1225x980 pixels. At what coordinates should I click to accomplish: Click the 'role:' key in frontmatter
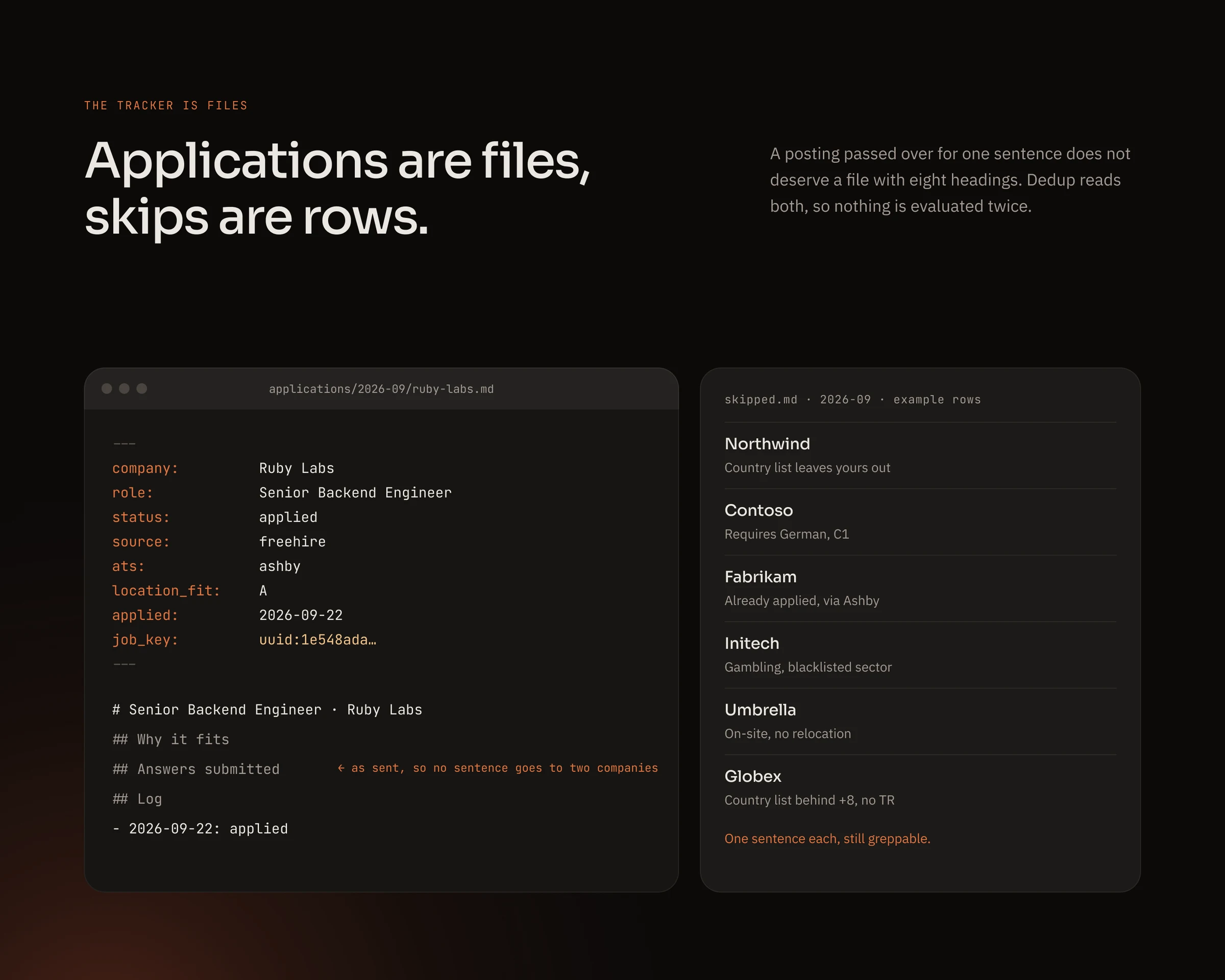pyautogui.click(x=132, y=493)
